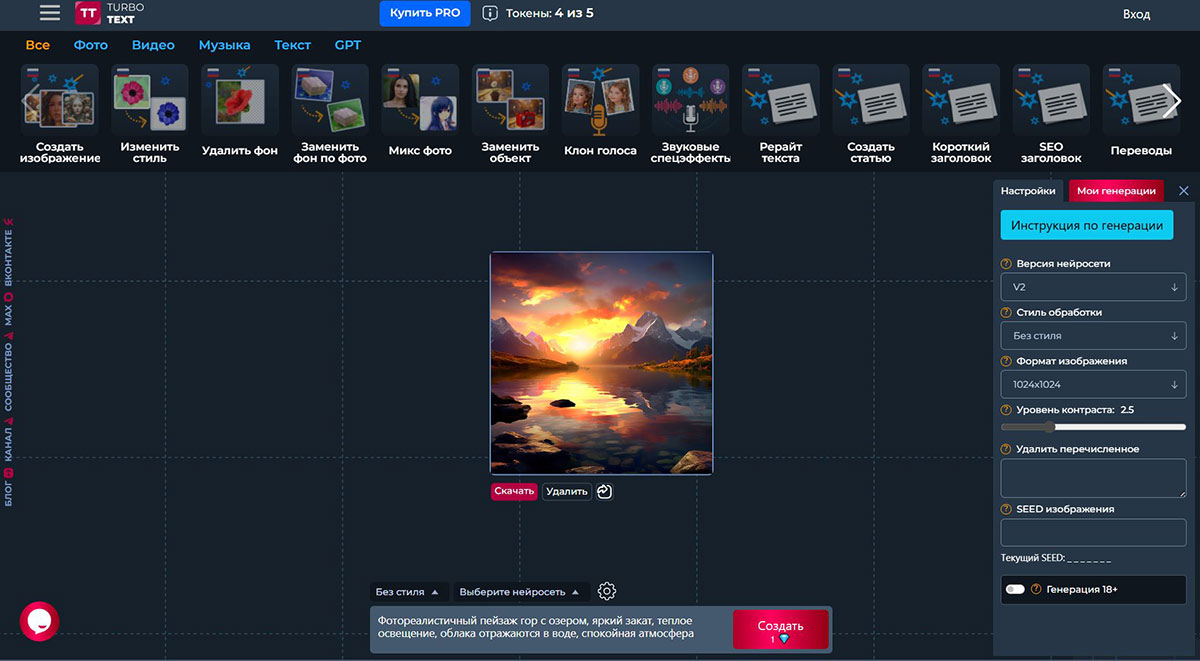
Task: Choose the 'Звуковые спецэффекты' tool
Action: coord(690,100)
